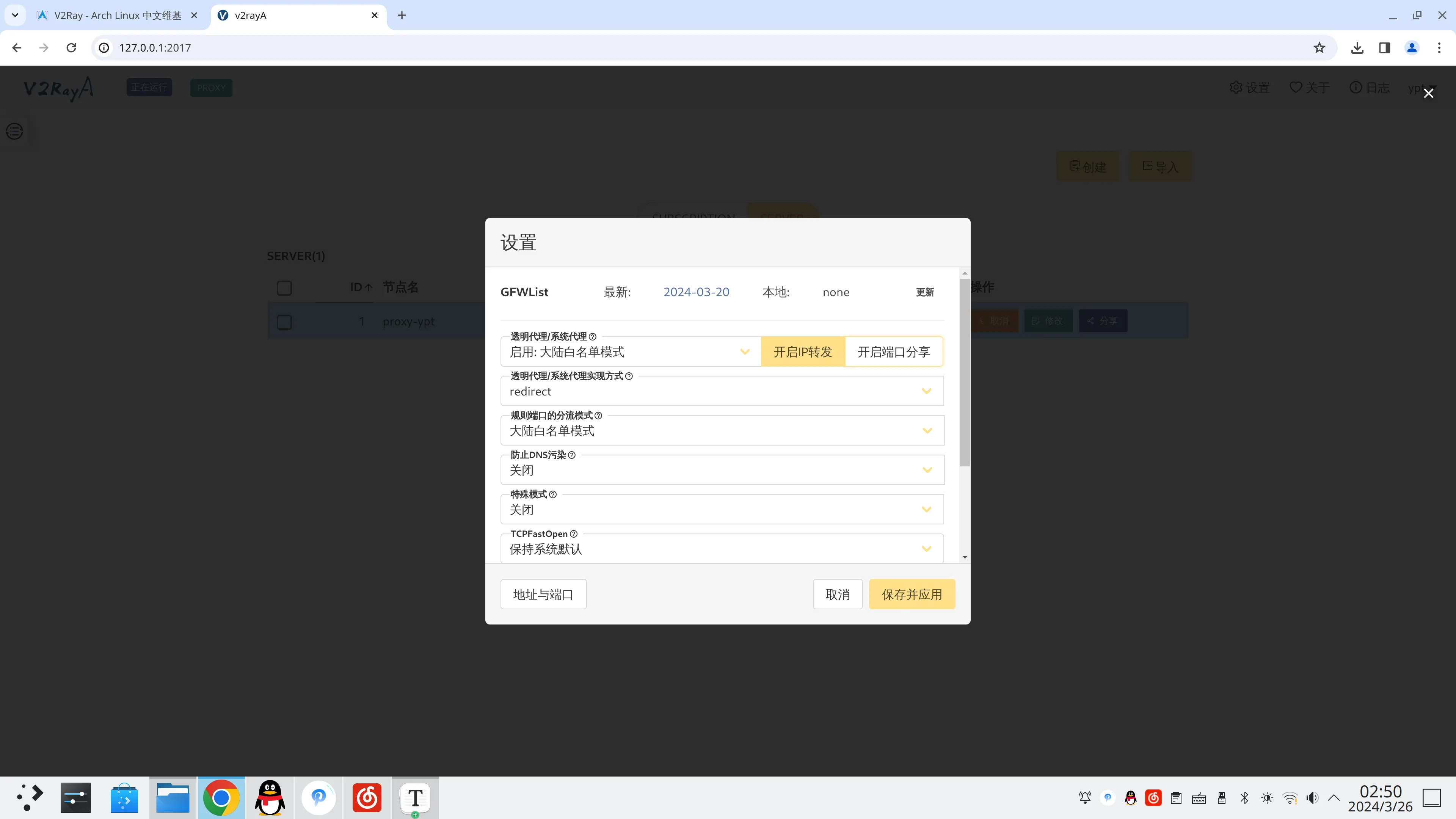
Task: Open QQ penguin from the taskbar
Action: point(270,797)
